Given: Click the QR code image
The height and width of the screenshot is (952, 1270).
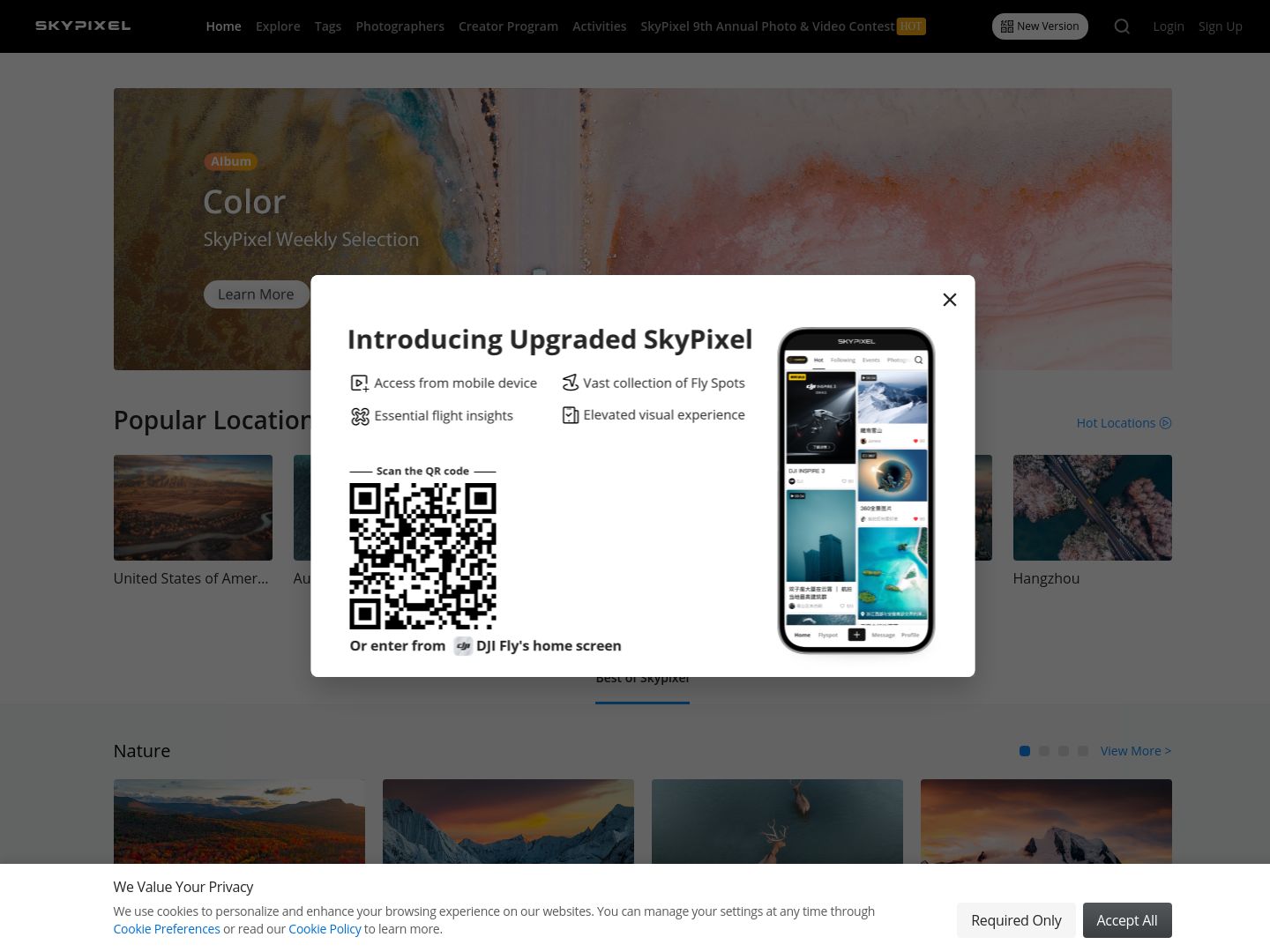Looking at the screenshot, I should pos(422,556).
